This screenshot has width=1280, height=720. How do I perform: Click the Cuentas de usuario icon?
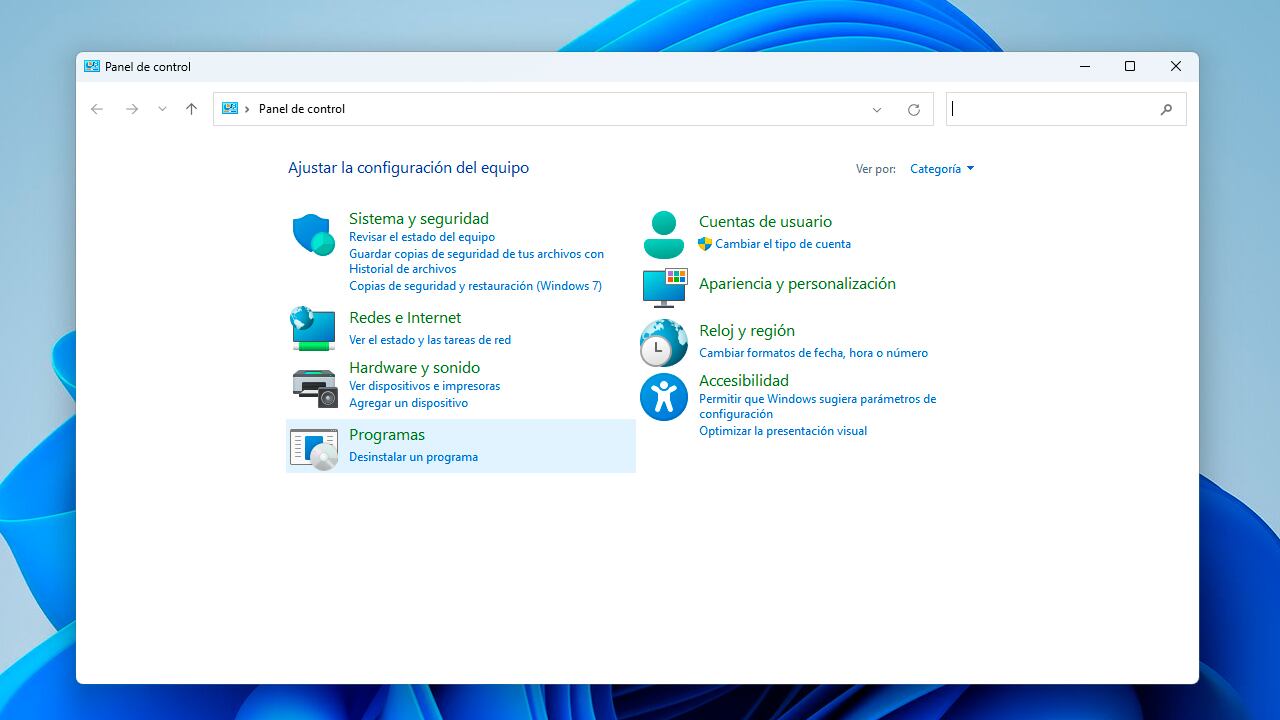(x=663, y=235)
